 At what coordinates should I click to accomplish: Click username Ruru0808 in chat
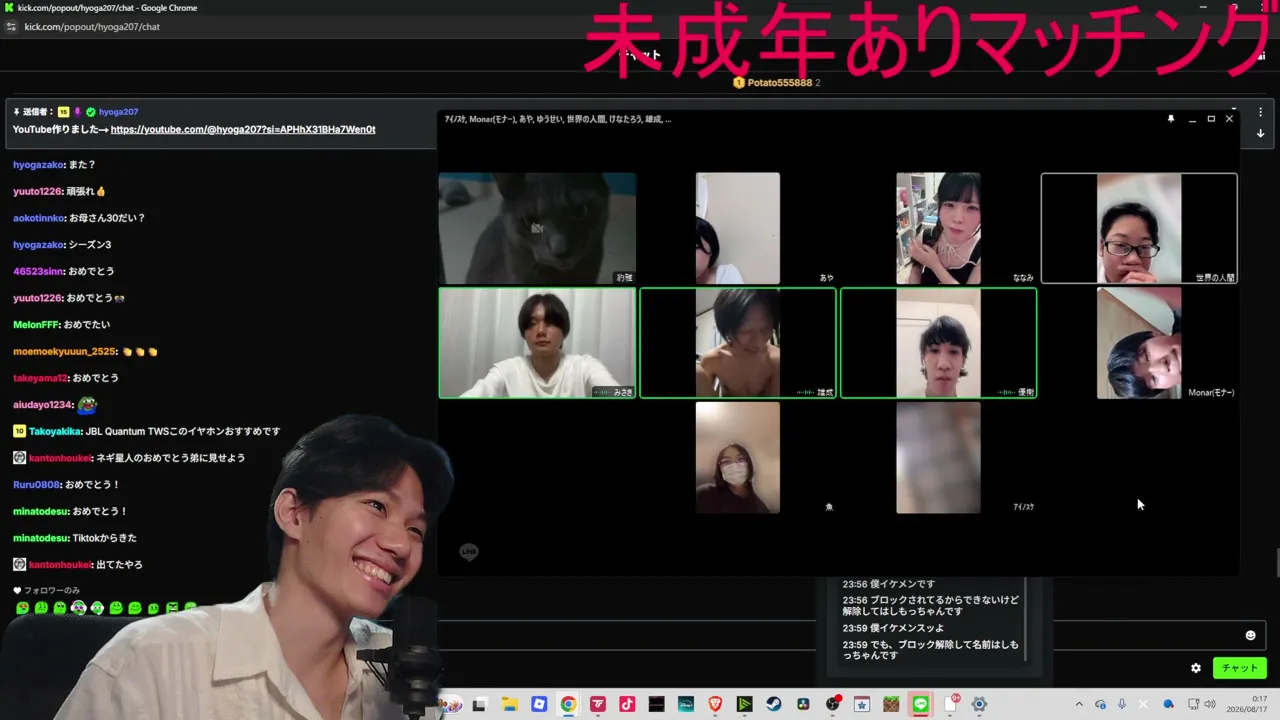[x=36, y=485]
